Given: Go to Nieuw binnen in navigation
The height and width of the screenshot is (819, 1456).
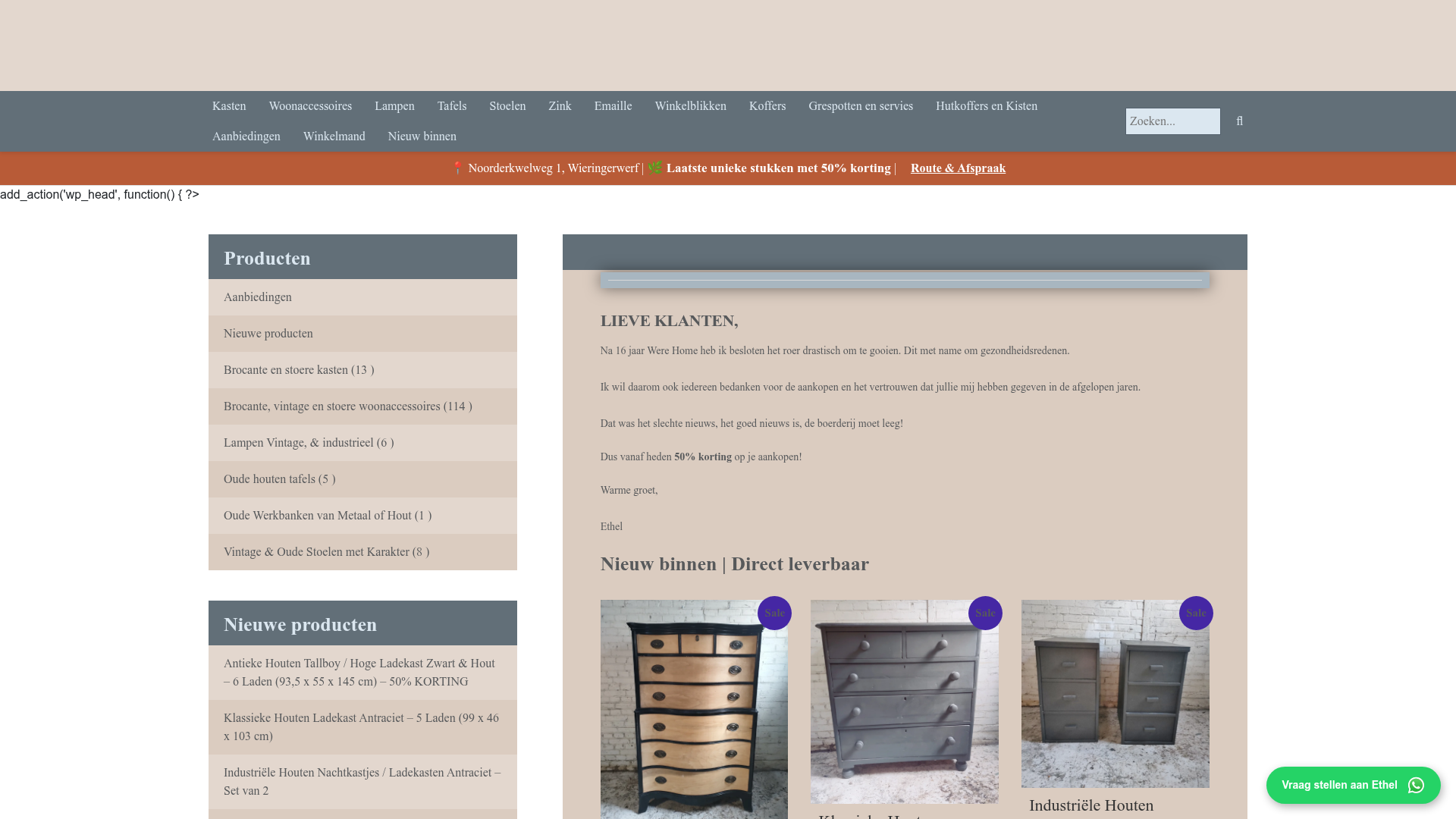Looking at the screenshot, I should pos(422,136).
